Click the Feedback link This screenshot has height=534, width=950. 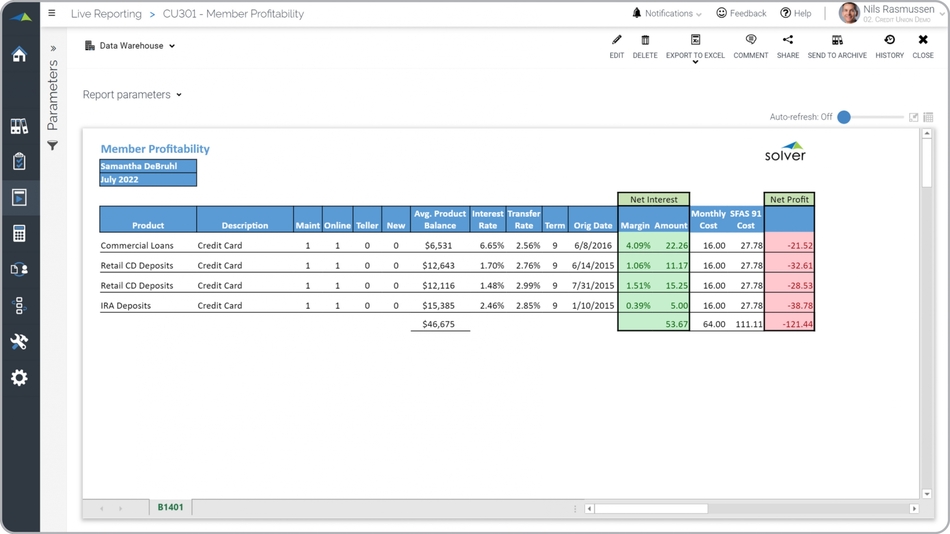click(x=741, y=14)
